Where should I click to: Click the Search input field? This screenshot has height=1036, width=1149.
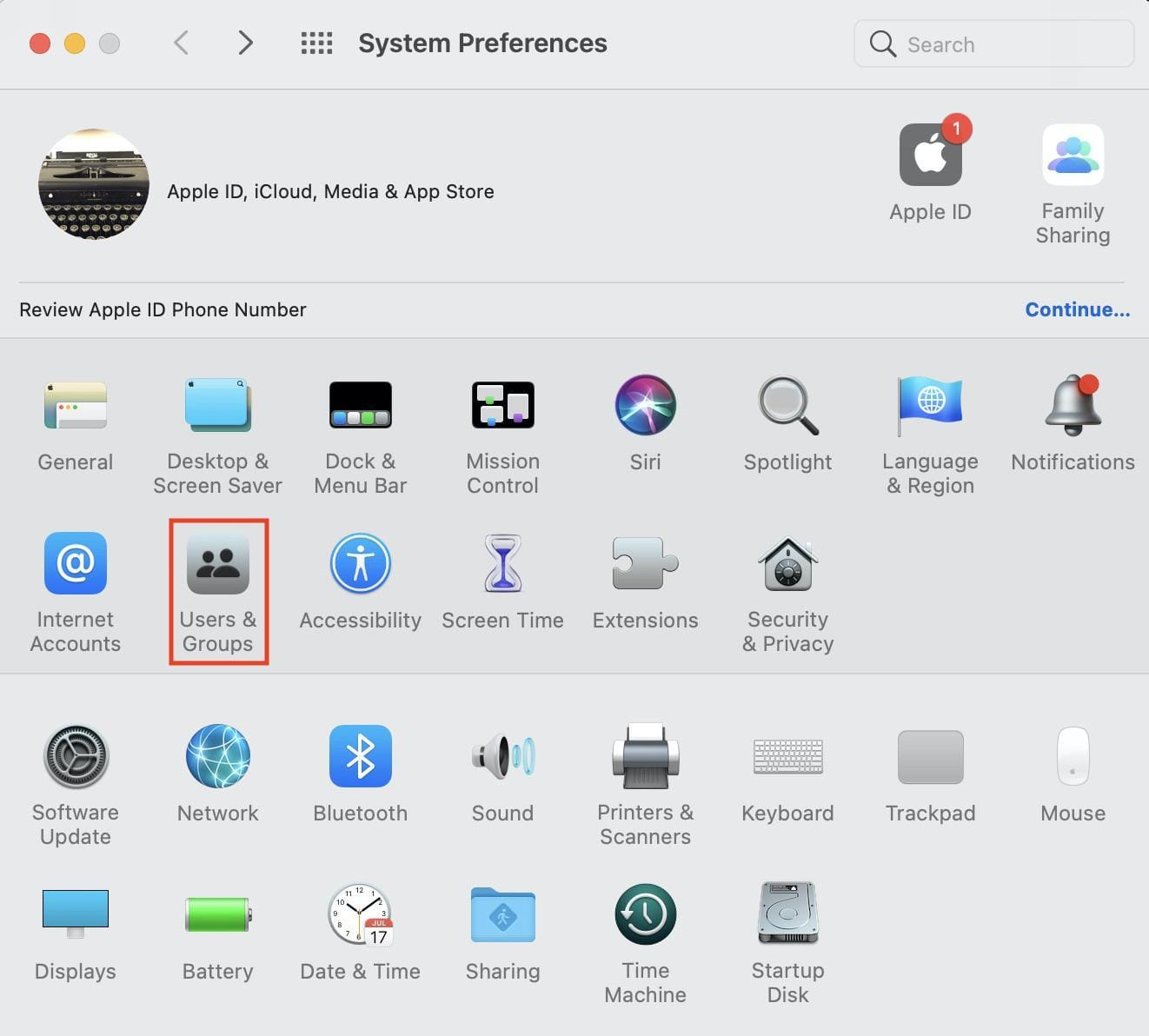click(x=994, y=43)
